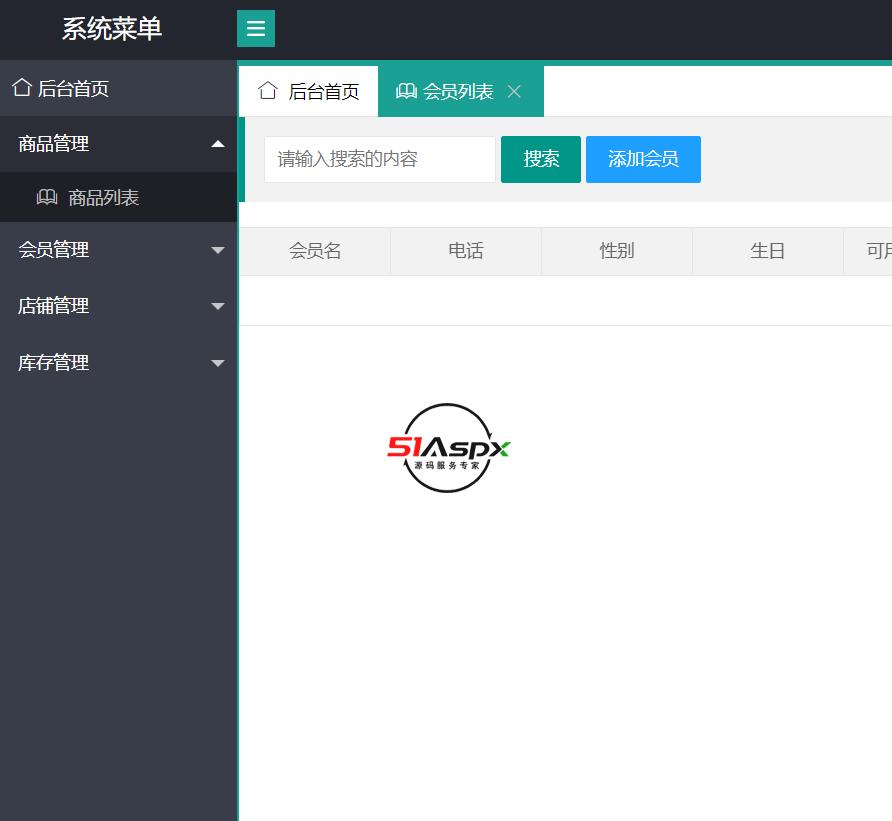Click the 搜索 search button
Viewport: 892px width, 821px height.
(540, 159)
